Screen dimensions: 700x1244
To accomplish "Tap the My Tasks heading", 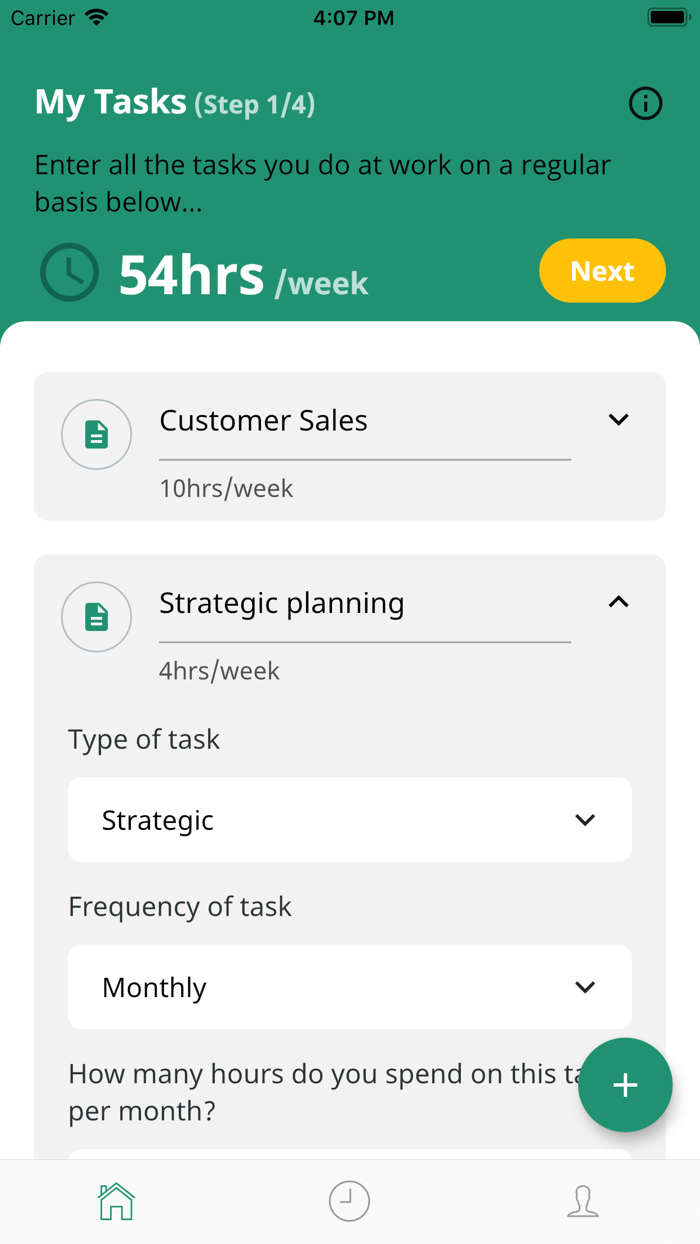I will click(110, 102).
